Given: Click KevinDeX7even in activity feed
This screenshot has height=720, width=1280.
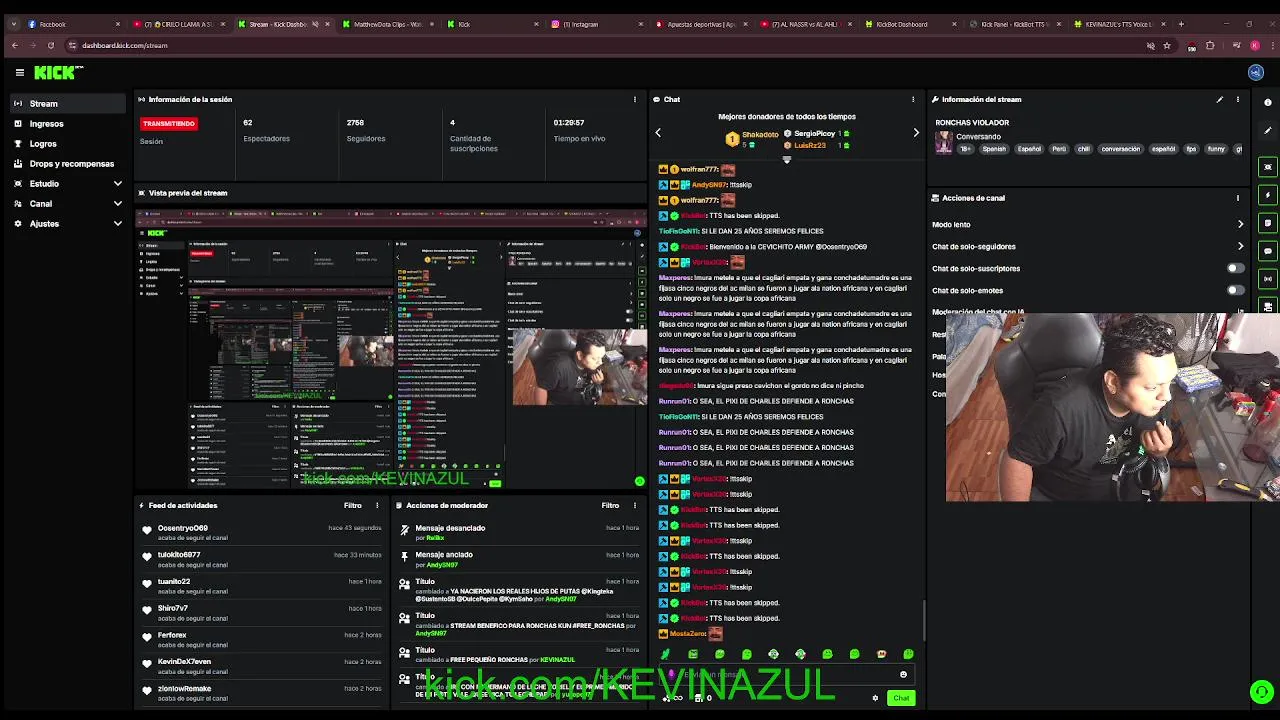Looking at the screenshot, I should click(184, 662).
